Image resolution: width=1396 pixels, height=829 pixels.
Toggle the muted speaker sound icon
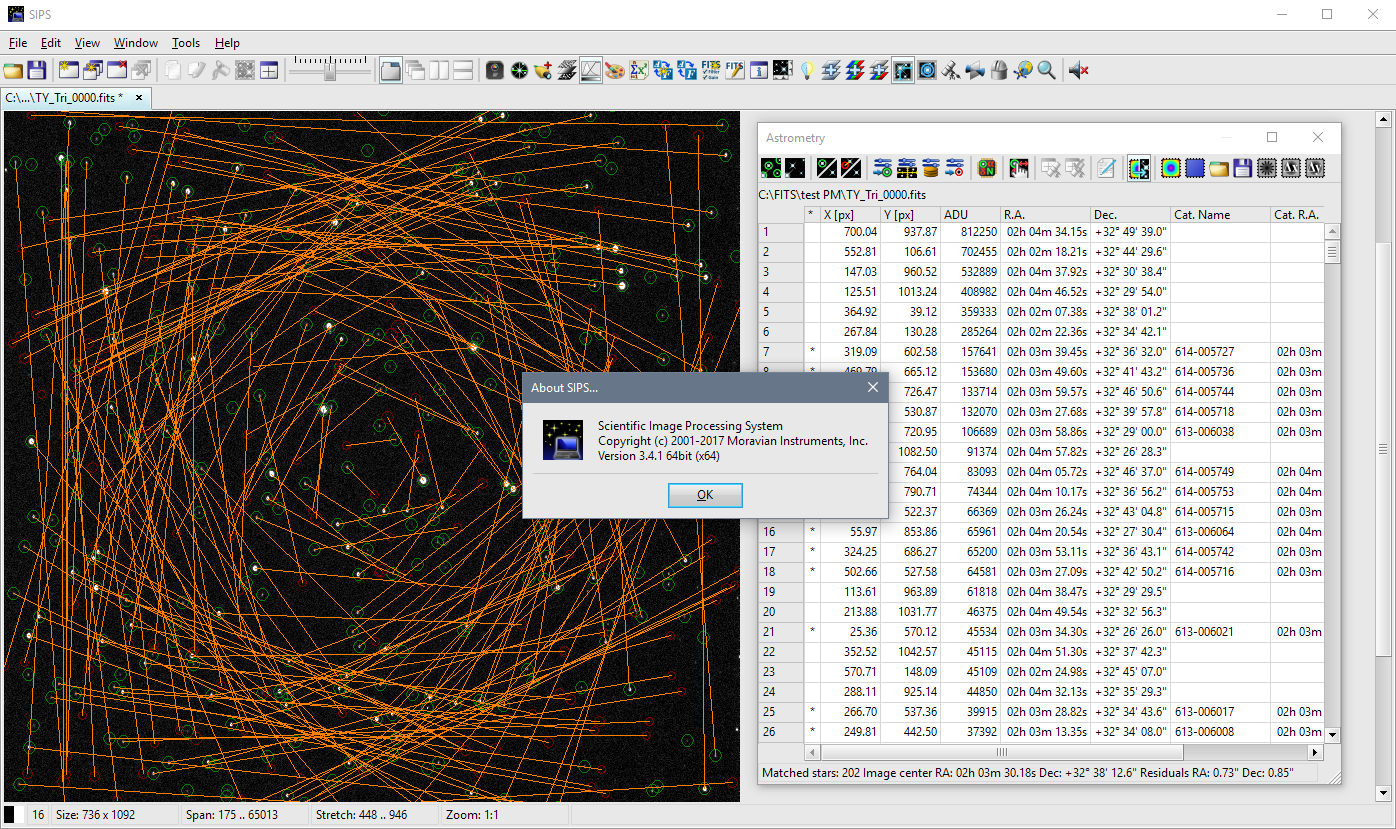[1078, 71]
